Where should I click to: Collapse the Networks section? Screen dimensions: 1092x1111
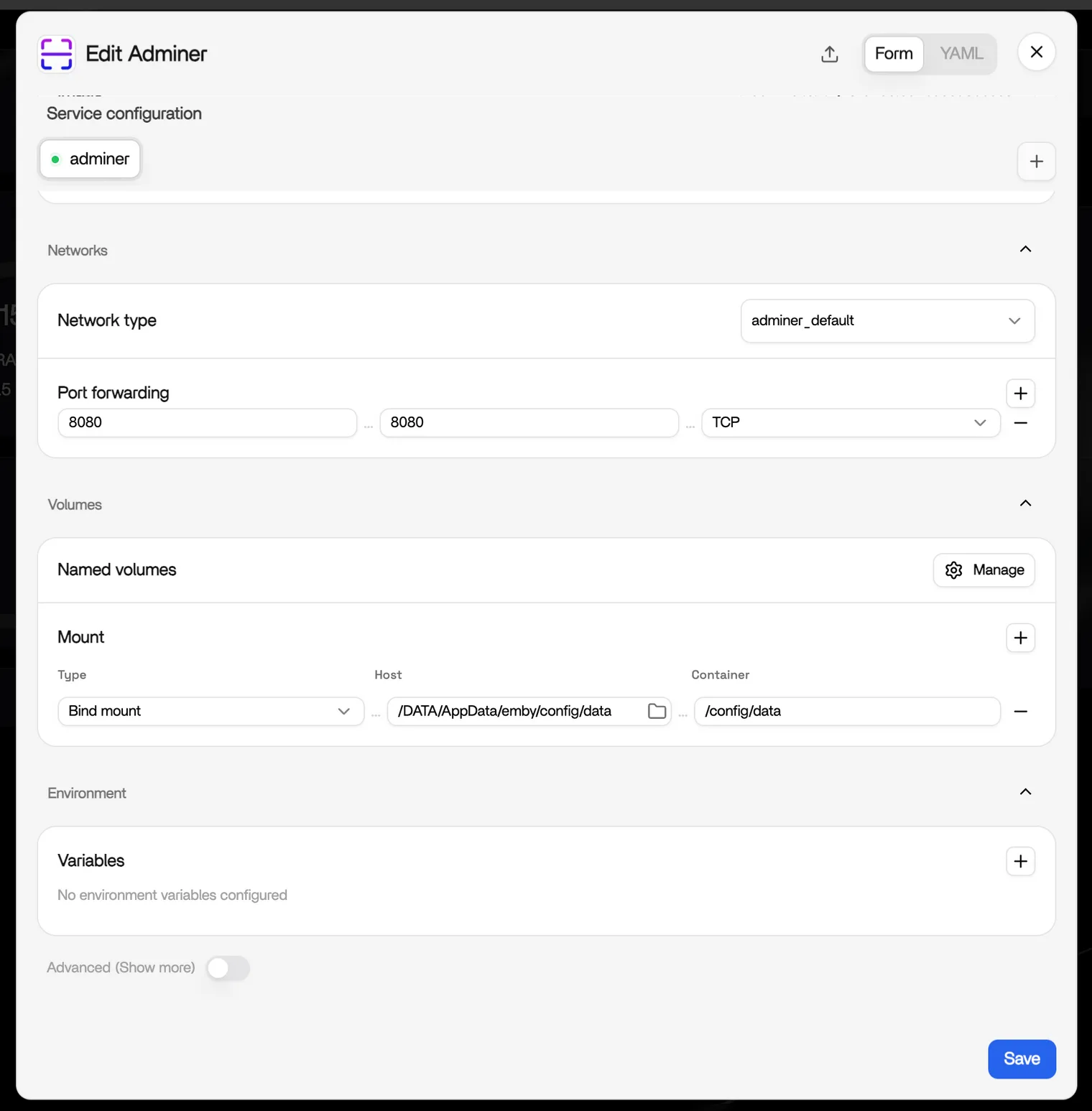1025,249
